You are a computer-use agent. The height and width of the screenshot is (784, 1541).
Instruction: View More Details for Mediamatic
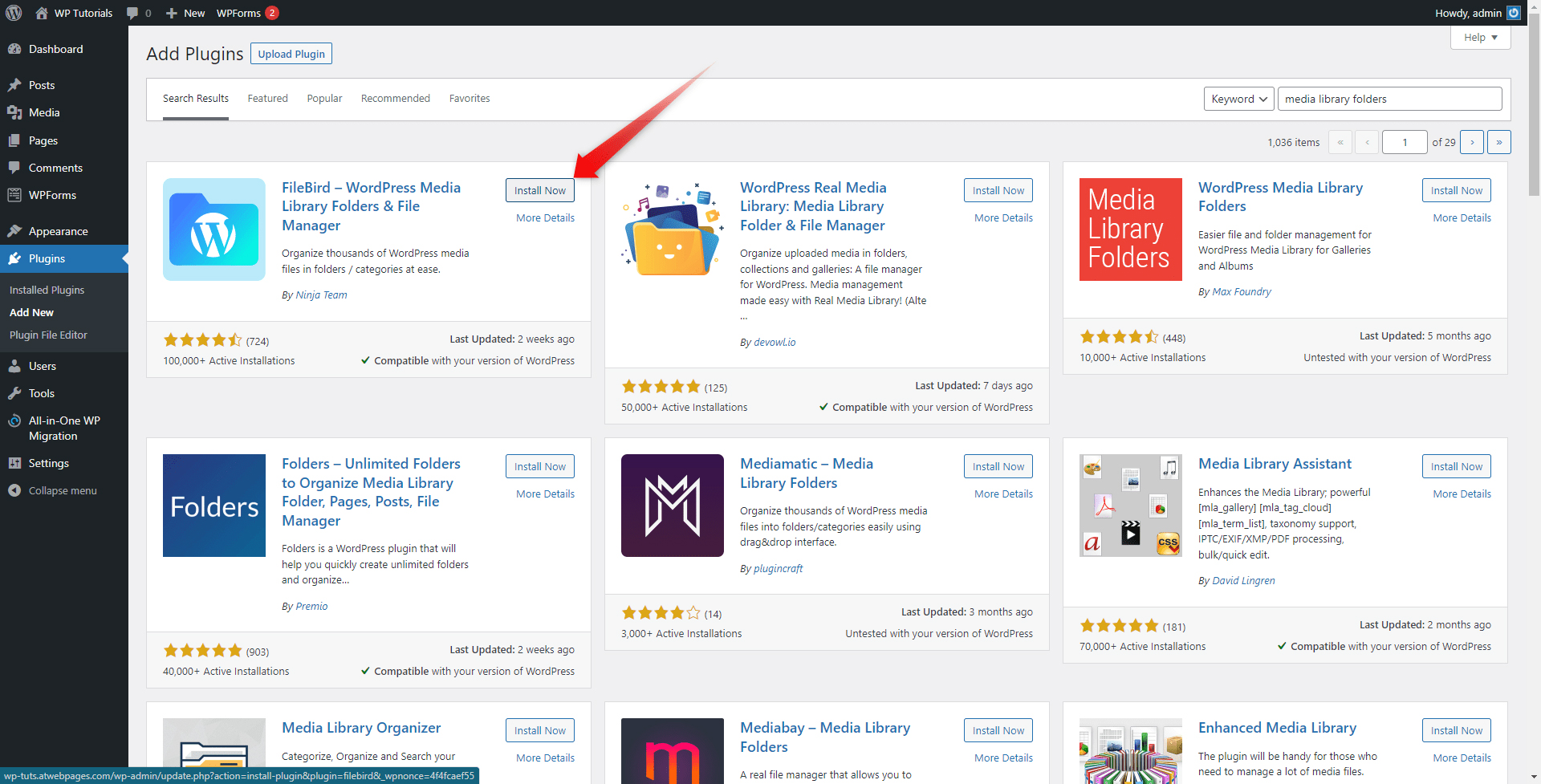click(x=1003, y=494)
